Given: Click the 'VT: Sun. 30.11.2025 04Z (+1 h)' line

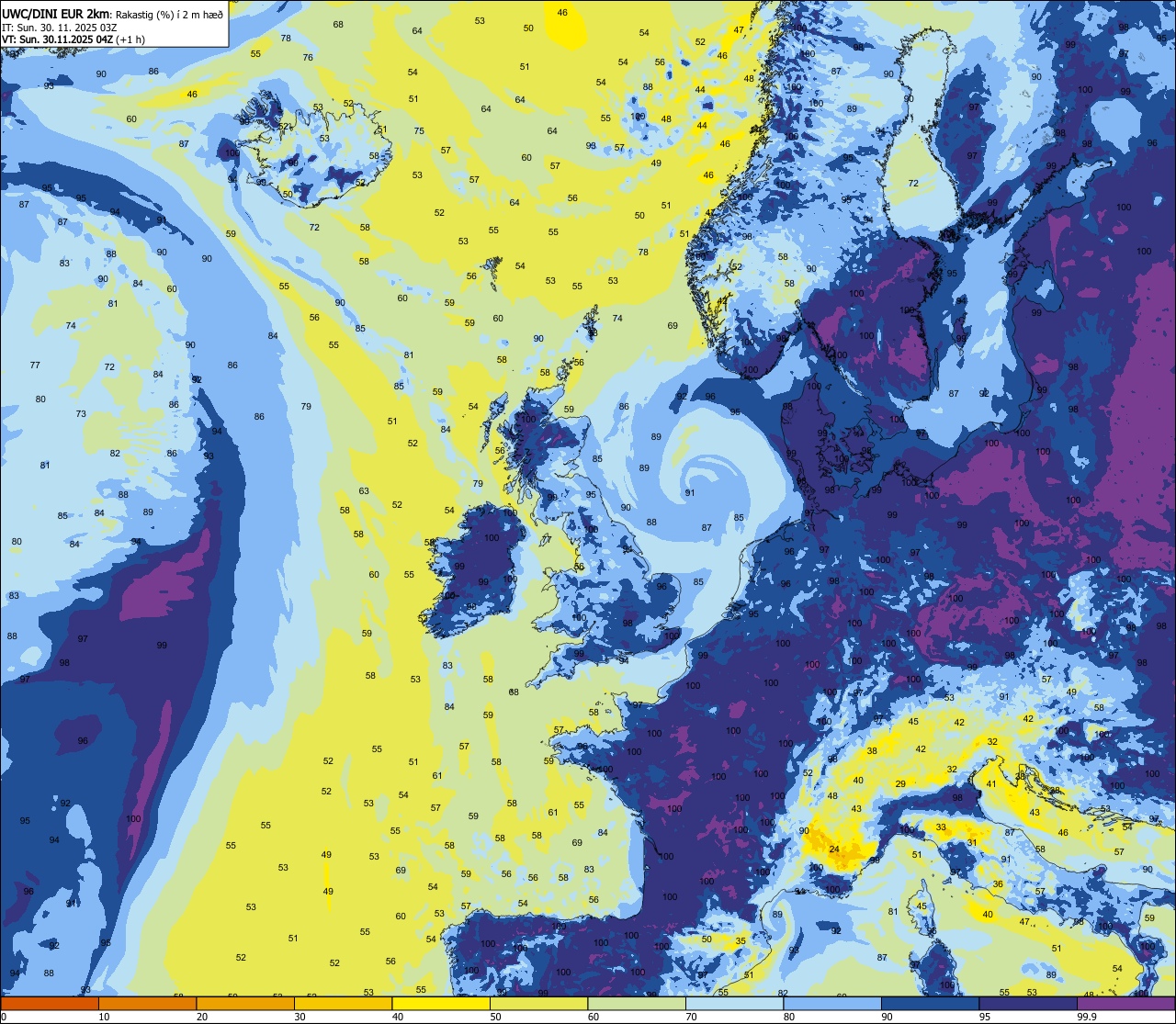Looking at the screenshot, I should (73, 39).
